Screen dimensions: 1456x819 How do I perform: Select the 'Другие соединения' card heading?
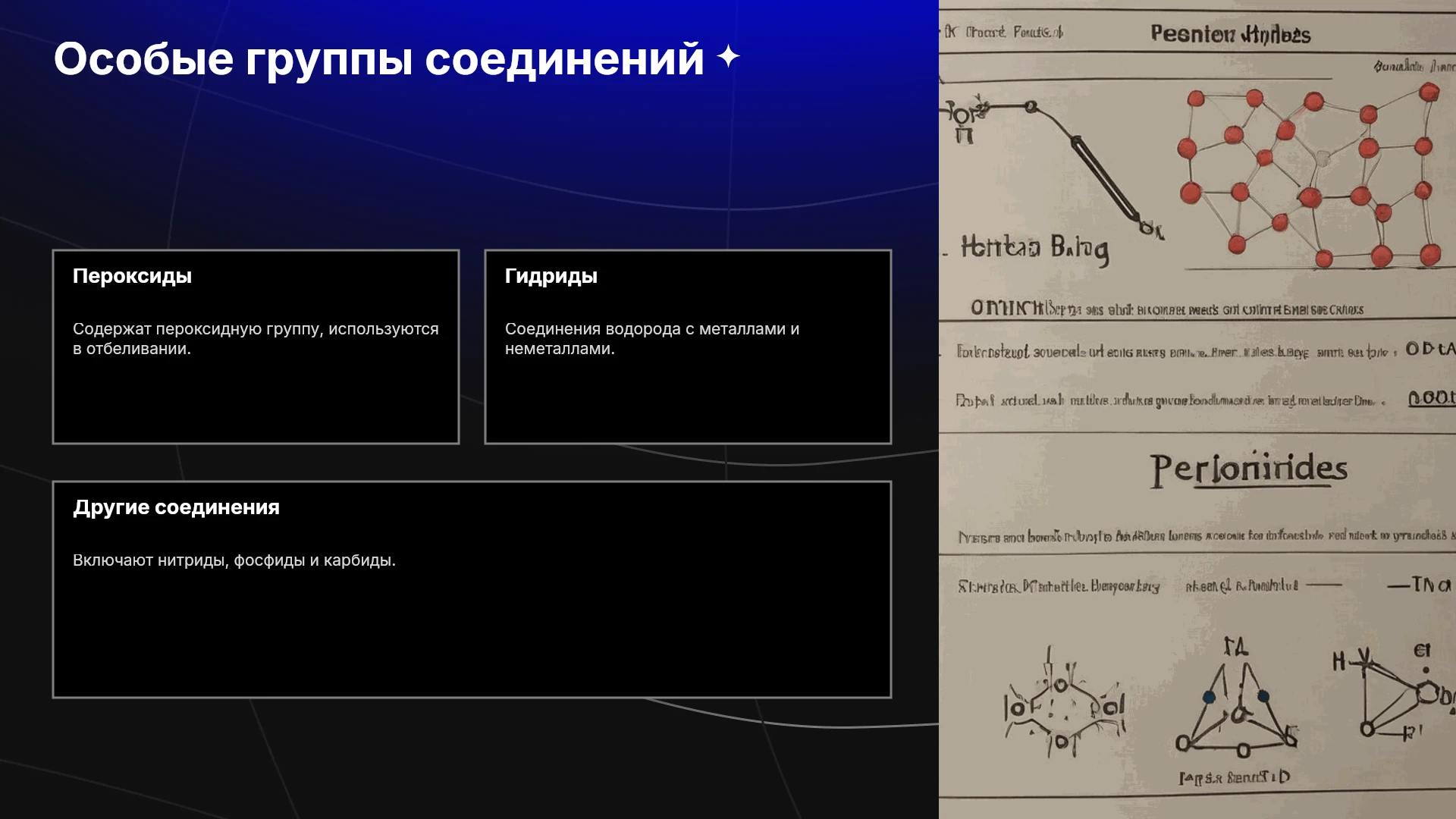tap(176, 507)
